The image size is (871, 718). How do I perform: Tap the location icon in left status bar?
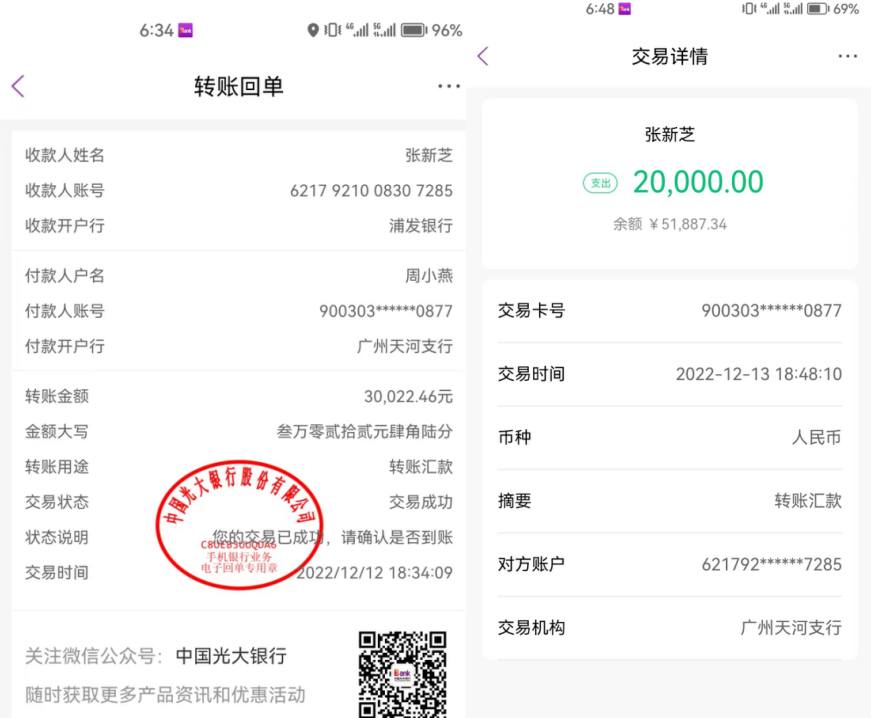pyautogui.click(x=313, y=31)
